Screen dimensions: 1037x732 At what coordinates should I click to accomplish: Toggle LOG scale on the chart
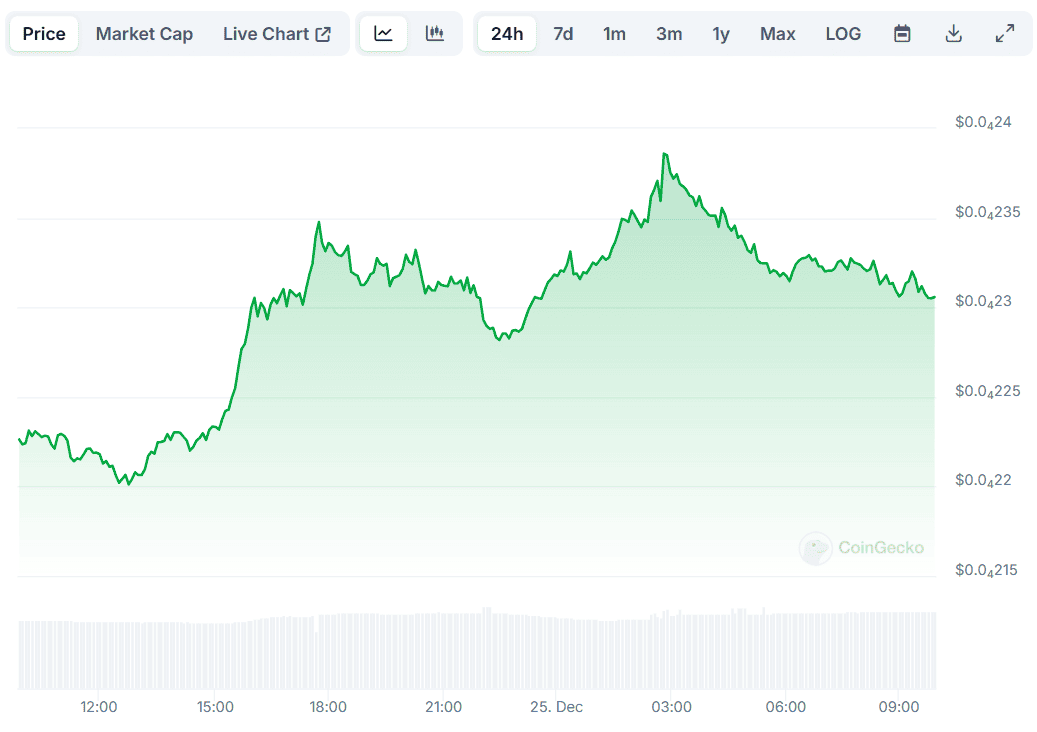click(x=843, y=34)
